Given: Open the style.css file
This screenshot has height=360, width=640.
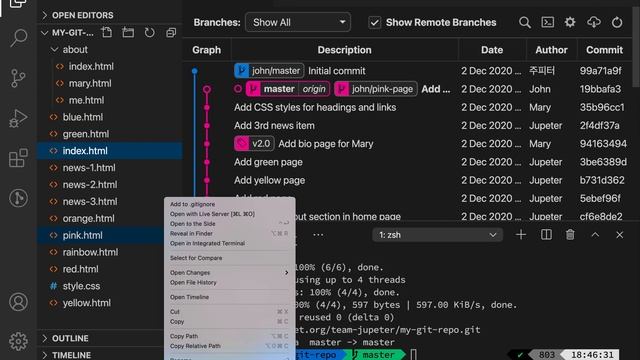Looking at the screenshot, I should [x=81, y=286].
